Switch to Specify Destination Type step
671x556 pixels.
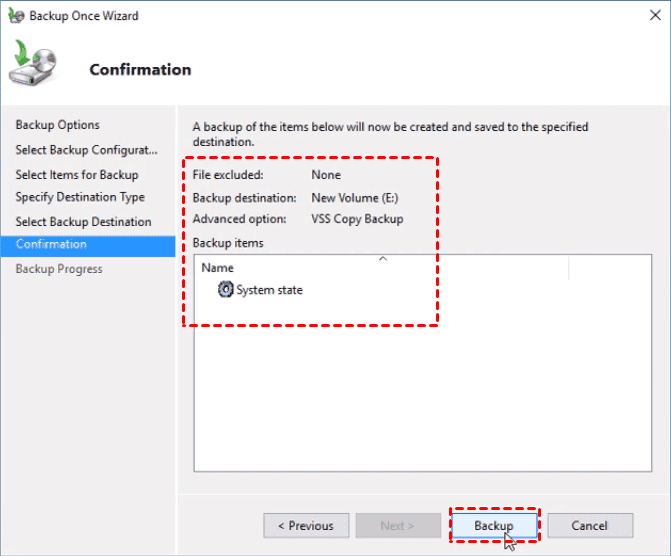pos(80,197)
